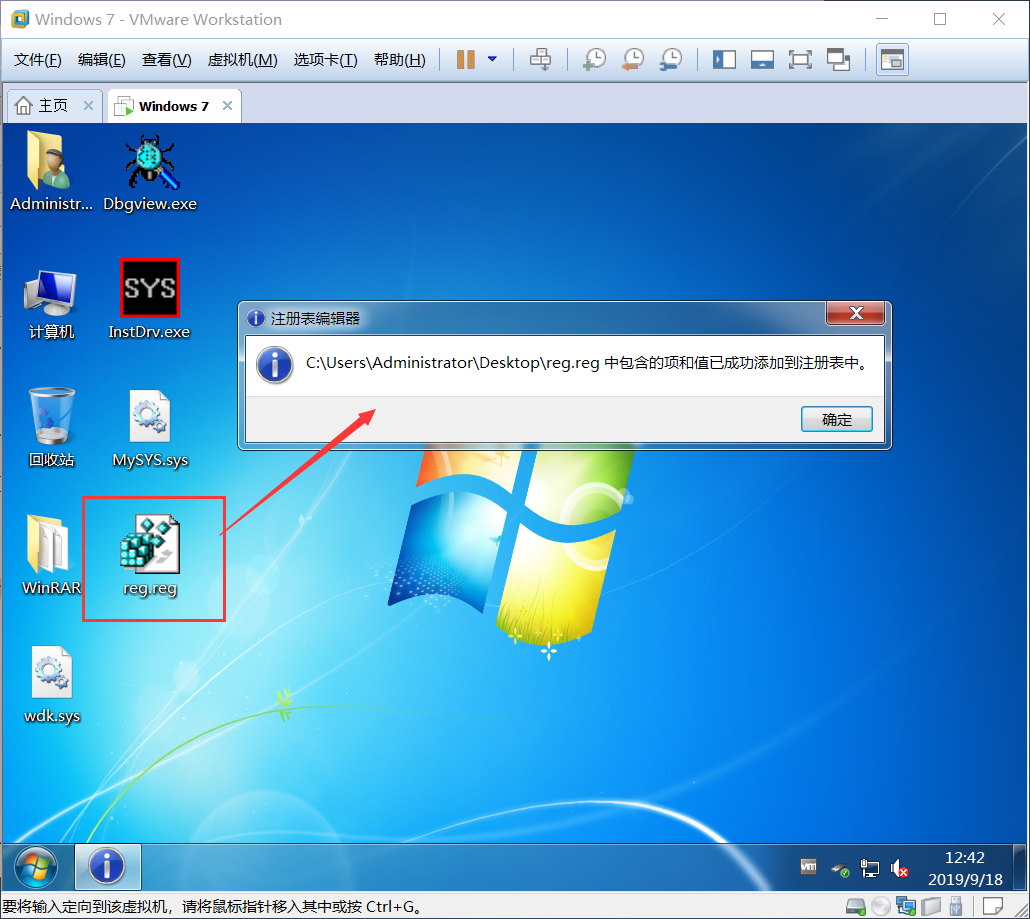
Task: Click the VMware pause virtual machine icon
Action: point(466,60)
